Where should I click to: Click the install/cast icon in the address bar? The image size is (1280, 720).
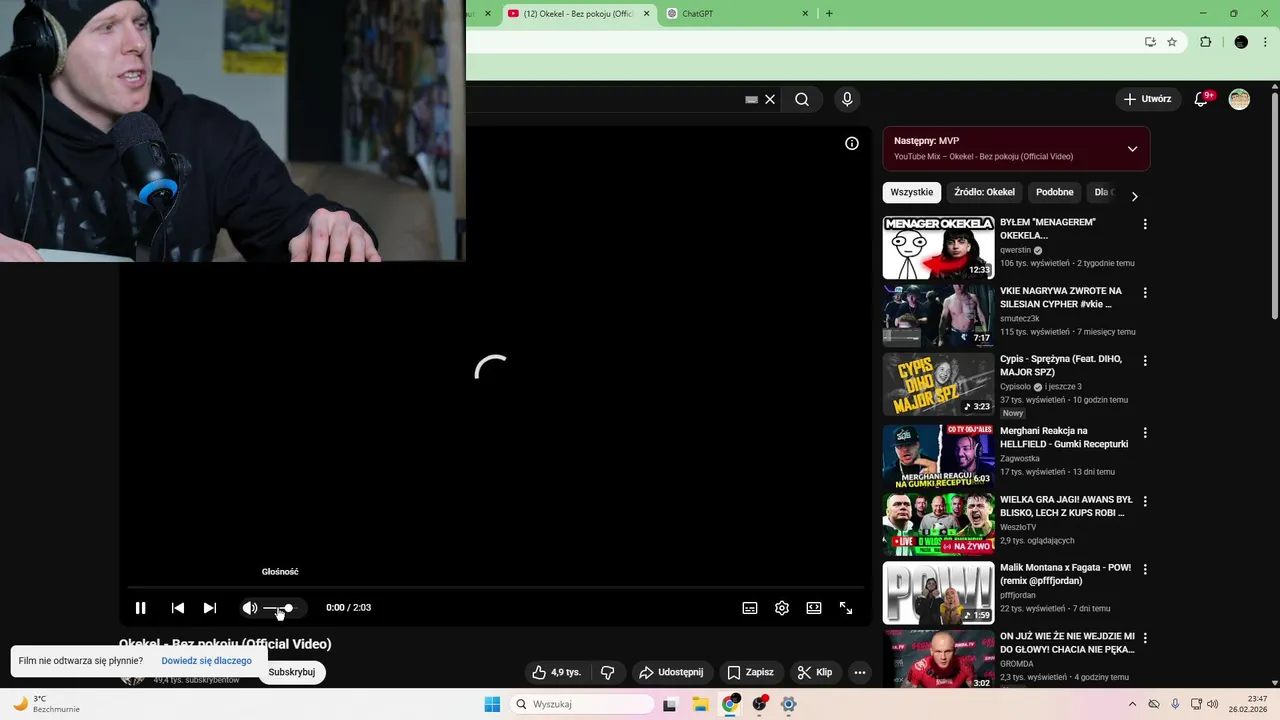1150,42
